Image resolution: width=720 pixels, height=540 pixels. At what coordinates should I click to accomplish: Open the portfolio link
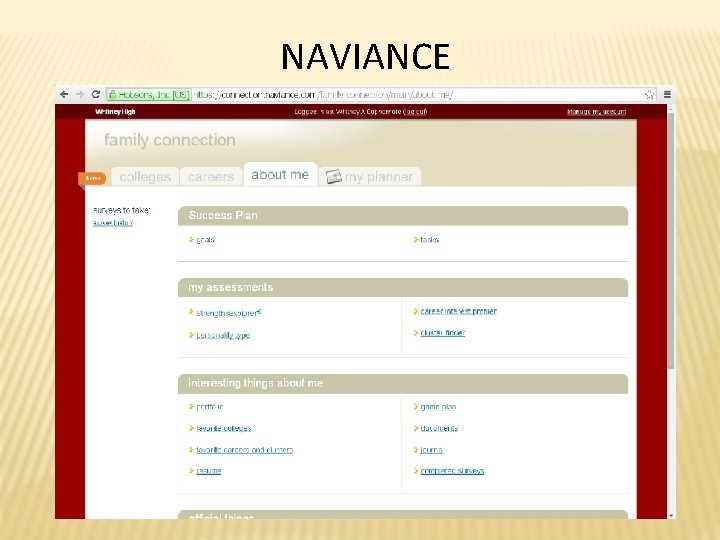pos(210,407)
